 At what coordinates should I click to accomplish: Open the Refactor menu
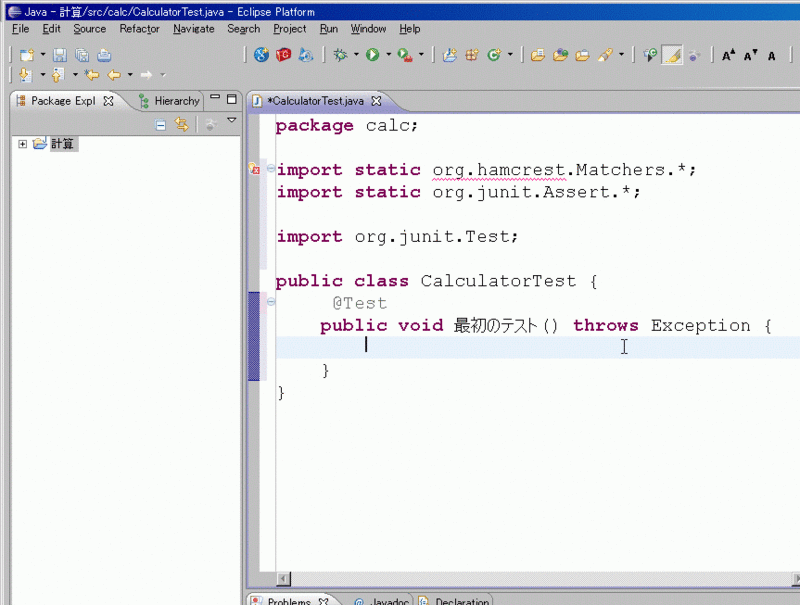click(139, 29)
